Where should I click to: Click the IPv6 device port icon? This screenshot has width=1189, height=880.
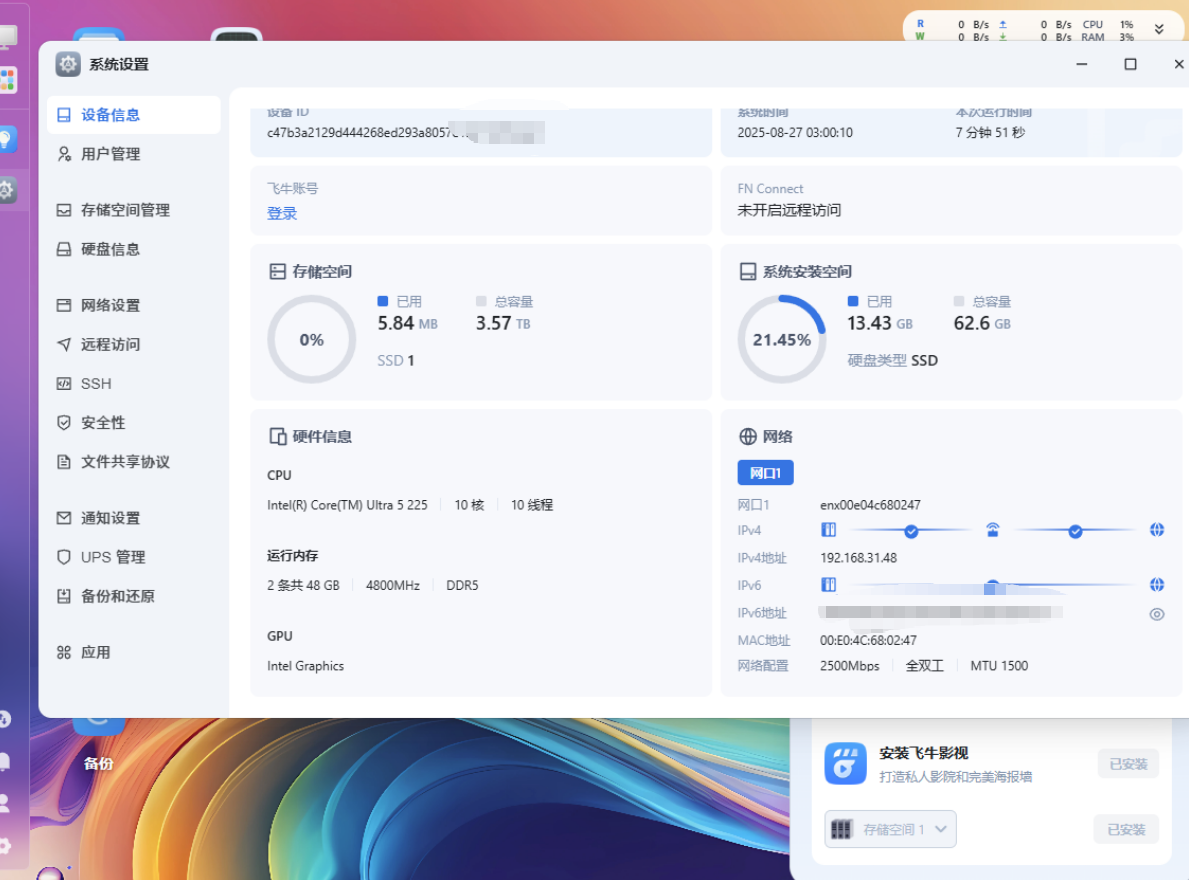click(x=829, y=584)
